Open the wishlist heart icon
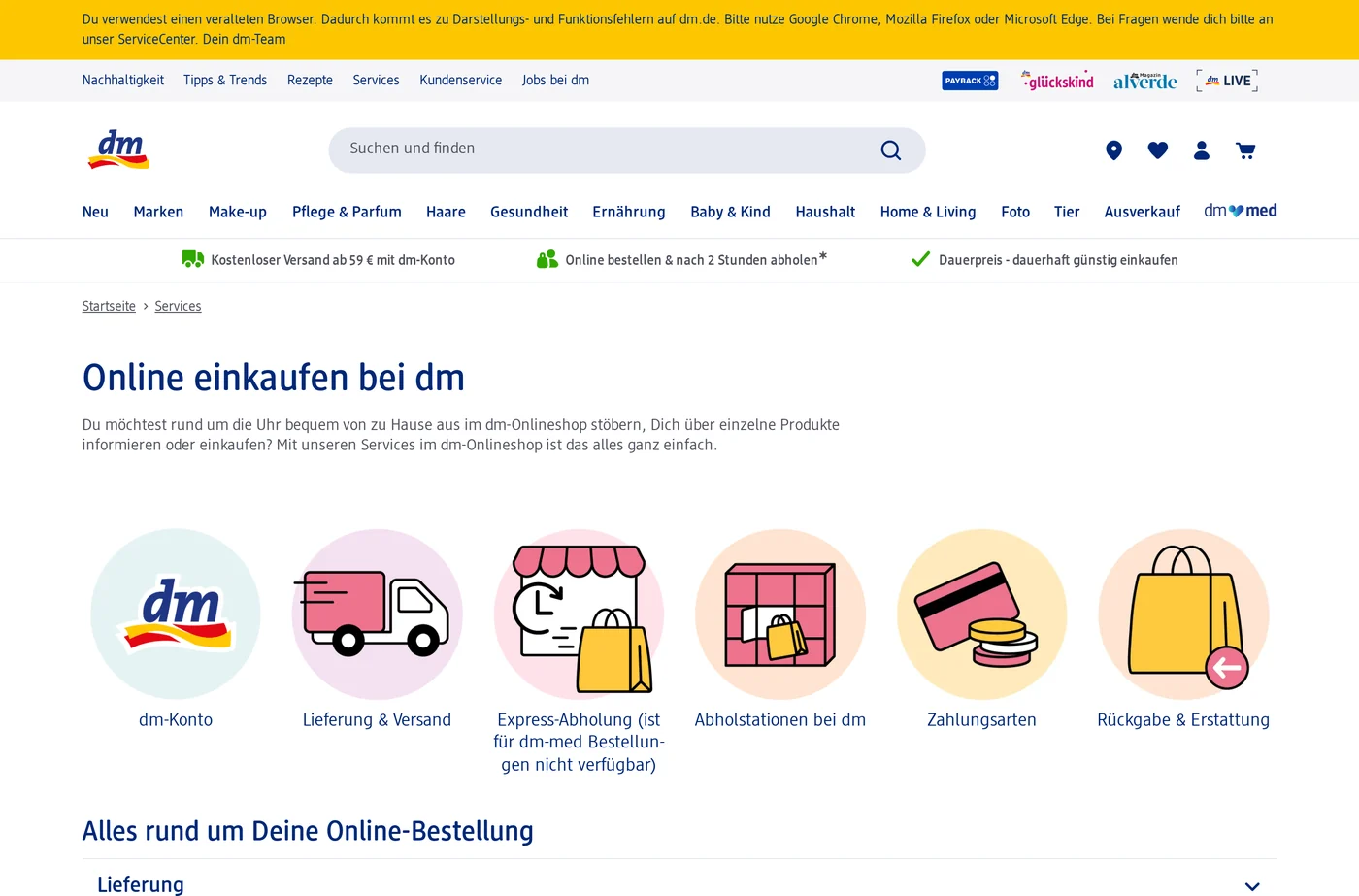 pos(1157,150)
